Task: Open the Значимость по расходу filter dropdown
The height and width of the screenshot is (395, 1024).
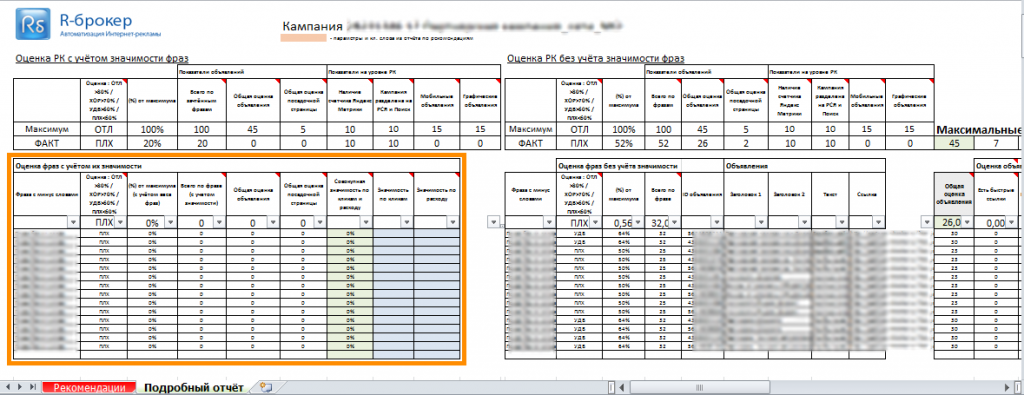Action: click(x=451, y=223)
